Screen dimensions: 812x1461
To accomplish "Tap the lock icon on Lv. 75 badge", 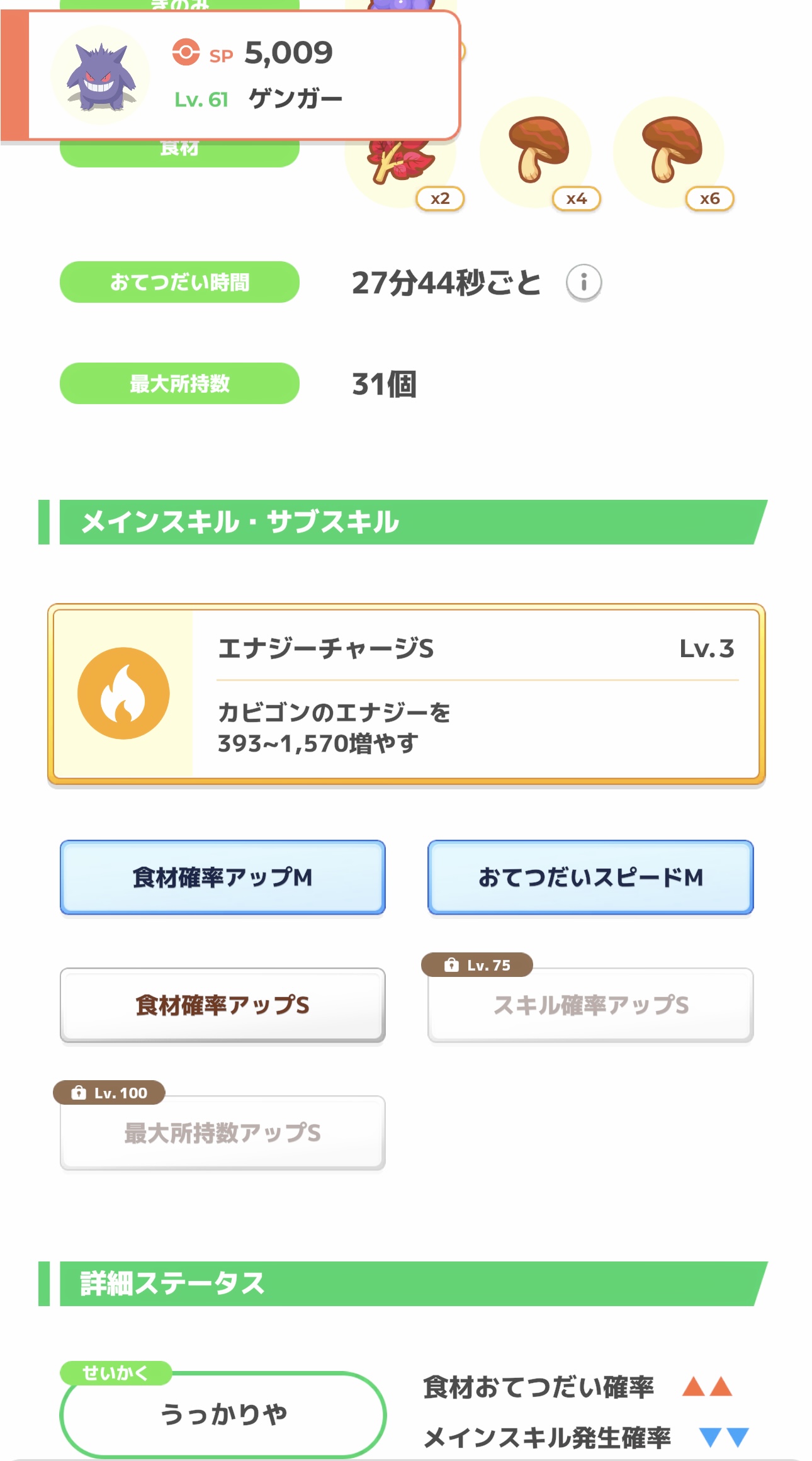I will (x=451, y=965).
